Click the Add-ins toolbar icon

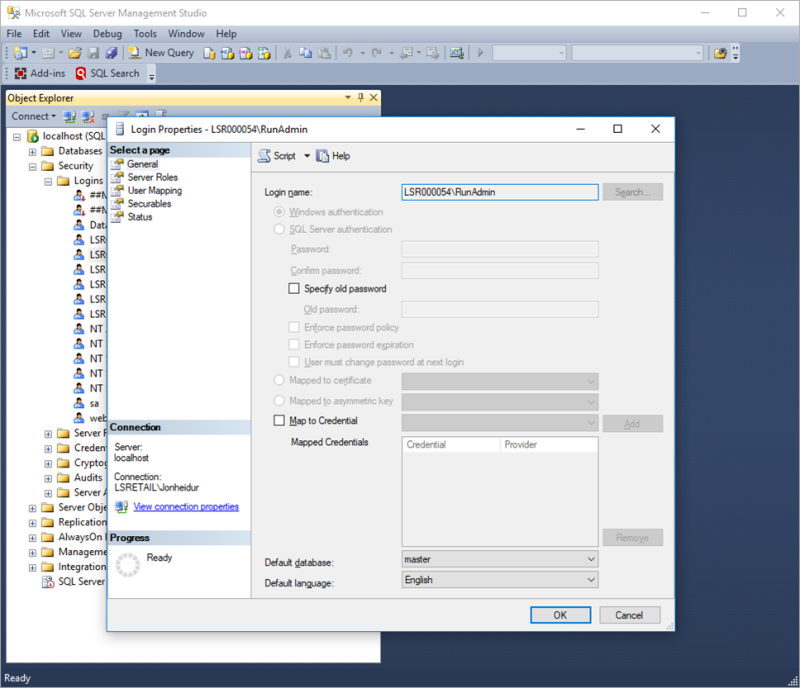[x=40, y=73]
